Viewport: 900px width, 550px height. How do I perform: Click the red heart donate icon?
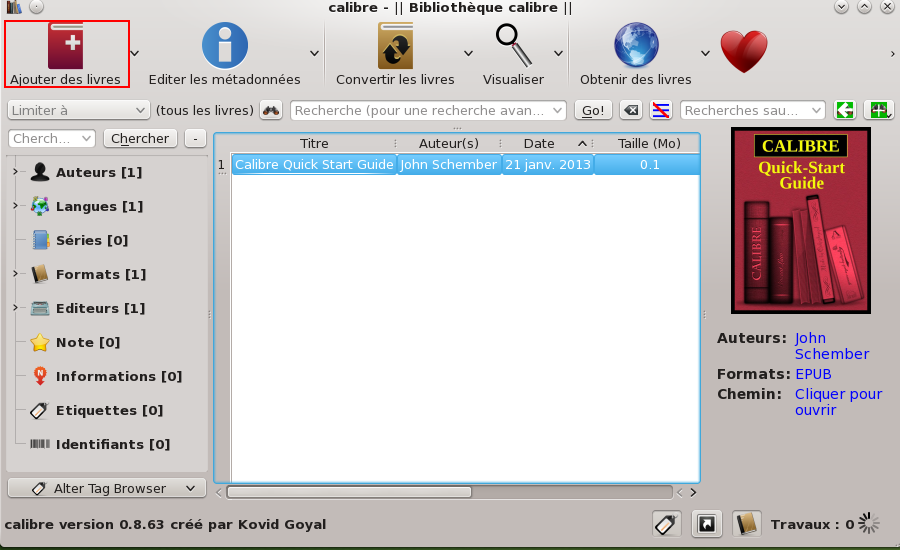pyautogui.click(x=744, y=52)
